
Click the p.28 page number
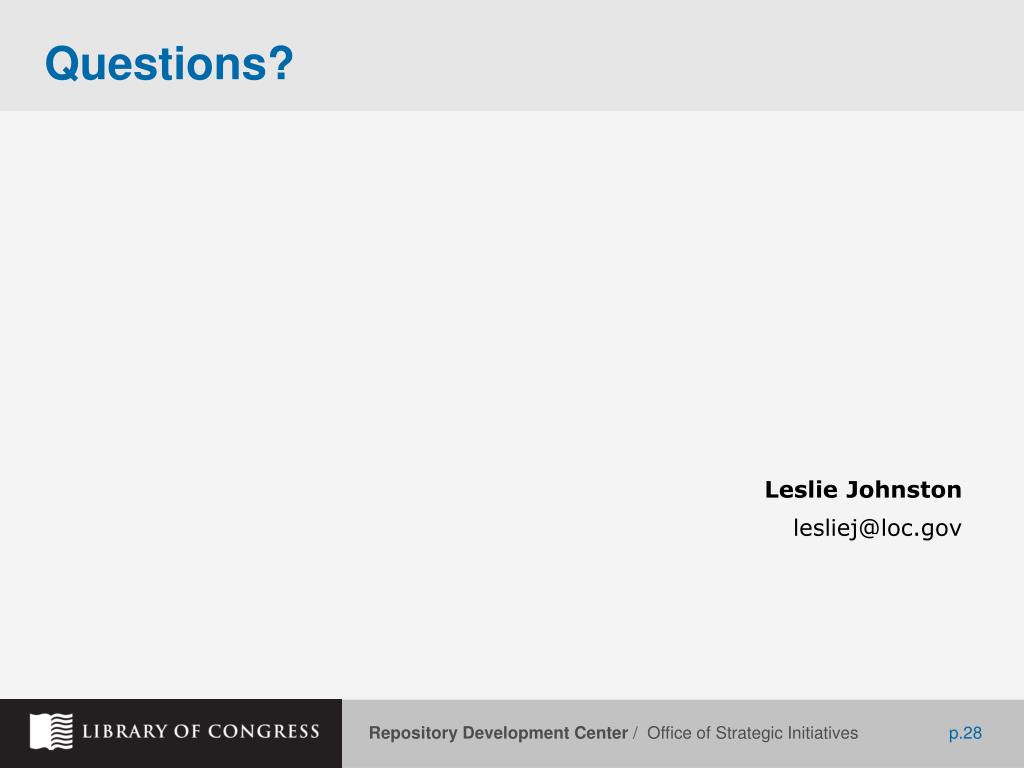pyautogui.click(x=965, y=733)
